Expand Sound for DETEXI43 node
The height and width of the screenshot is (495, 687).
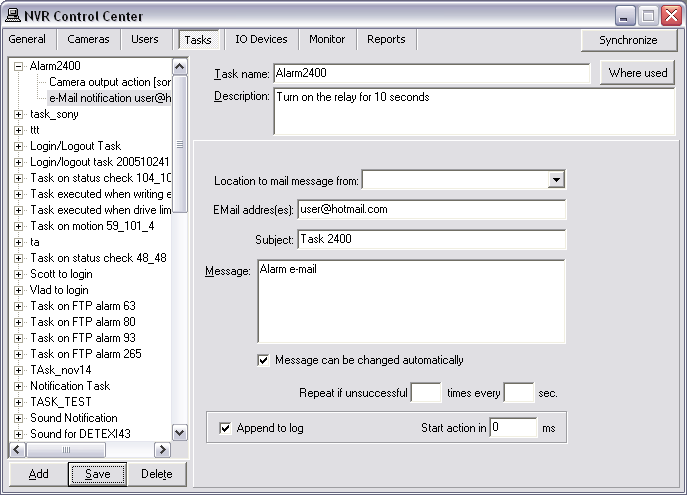coord(18,435)
